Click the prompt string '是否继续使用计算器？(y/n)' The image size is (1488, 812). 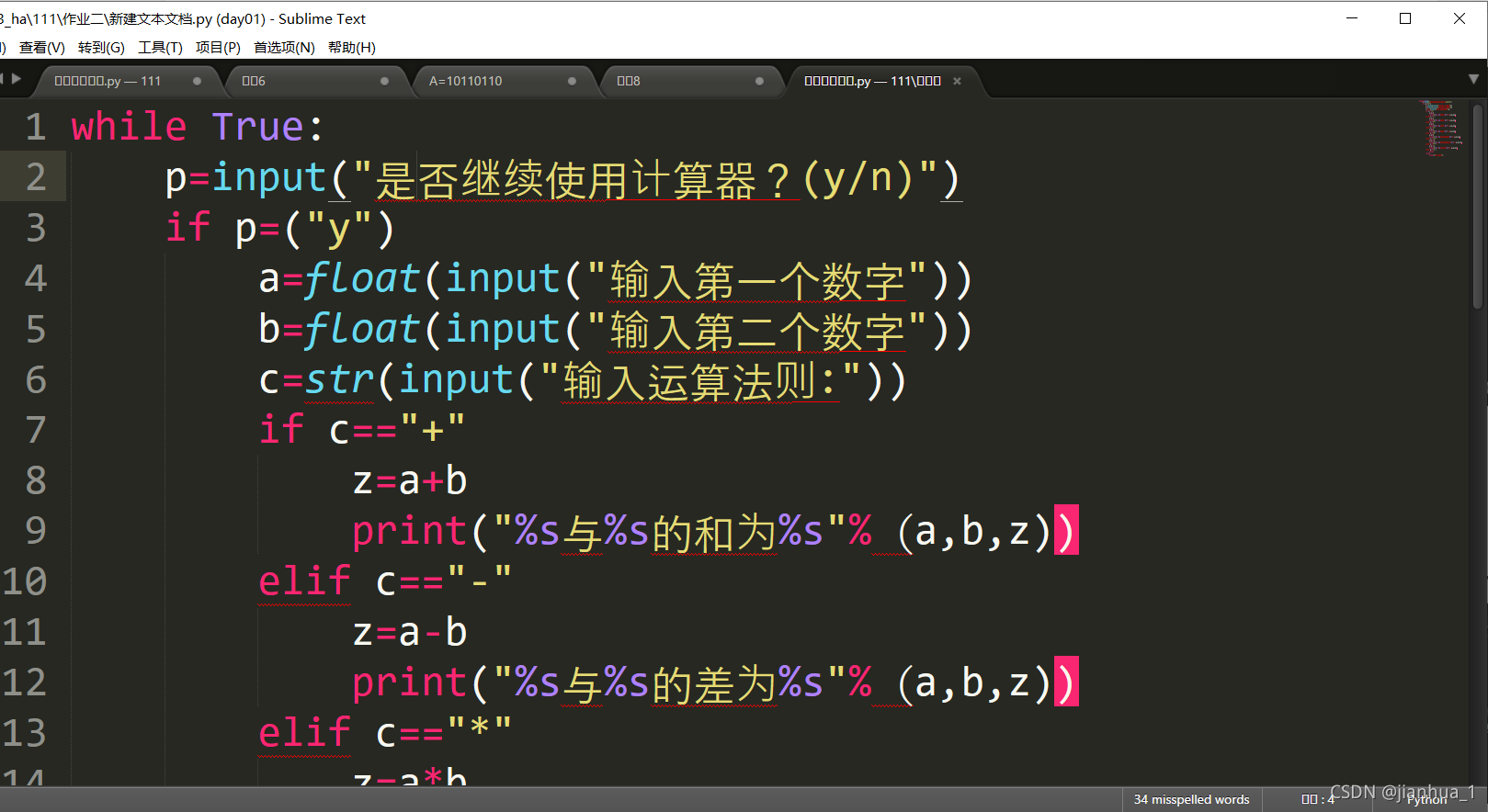[645, 179]
